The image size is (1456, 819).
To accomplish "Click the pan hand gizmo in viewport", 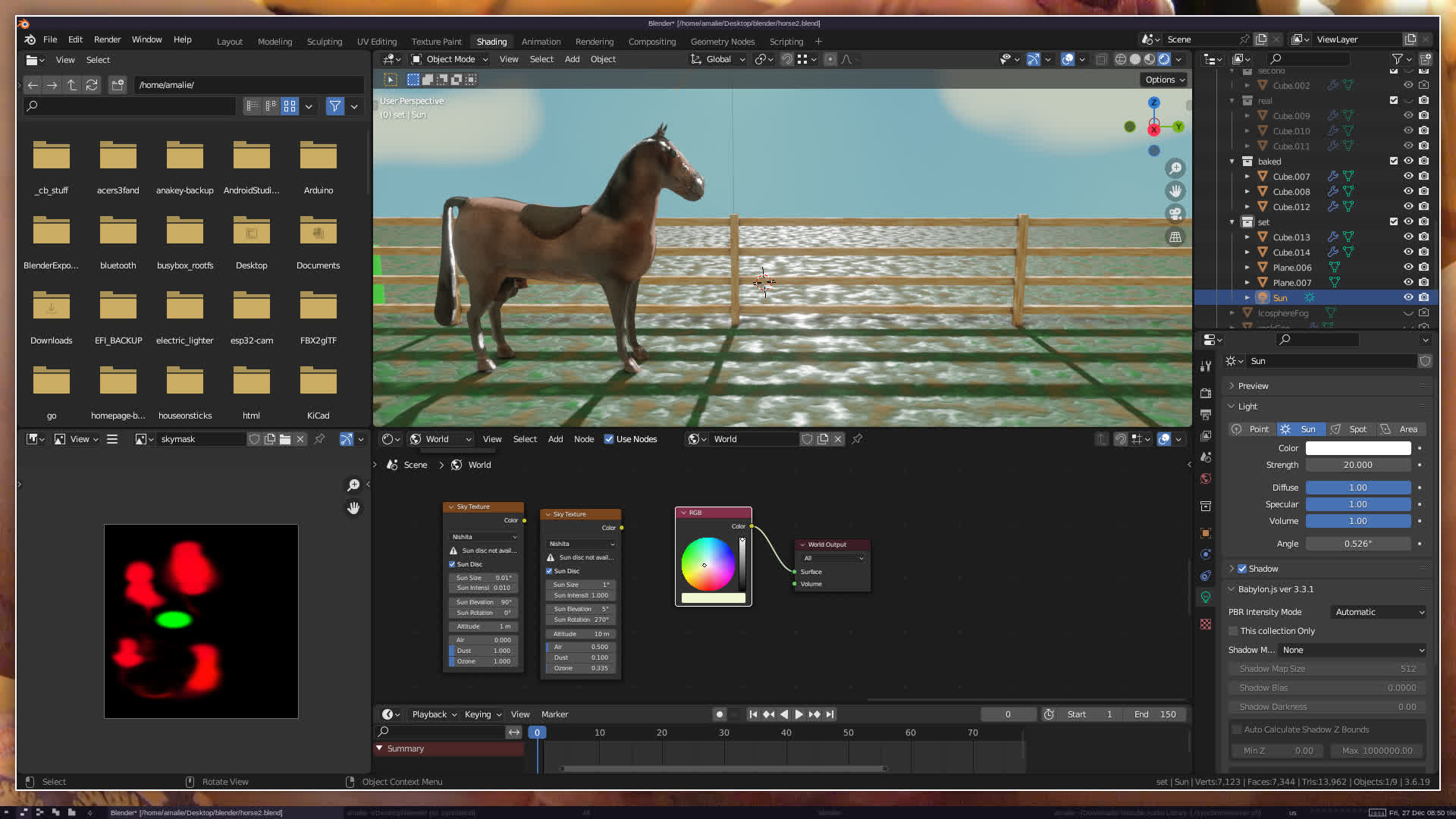I will 1175,191.
